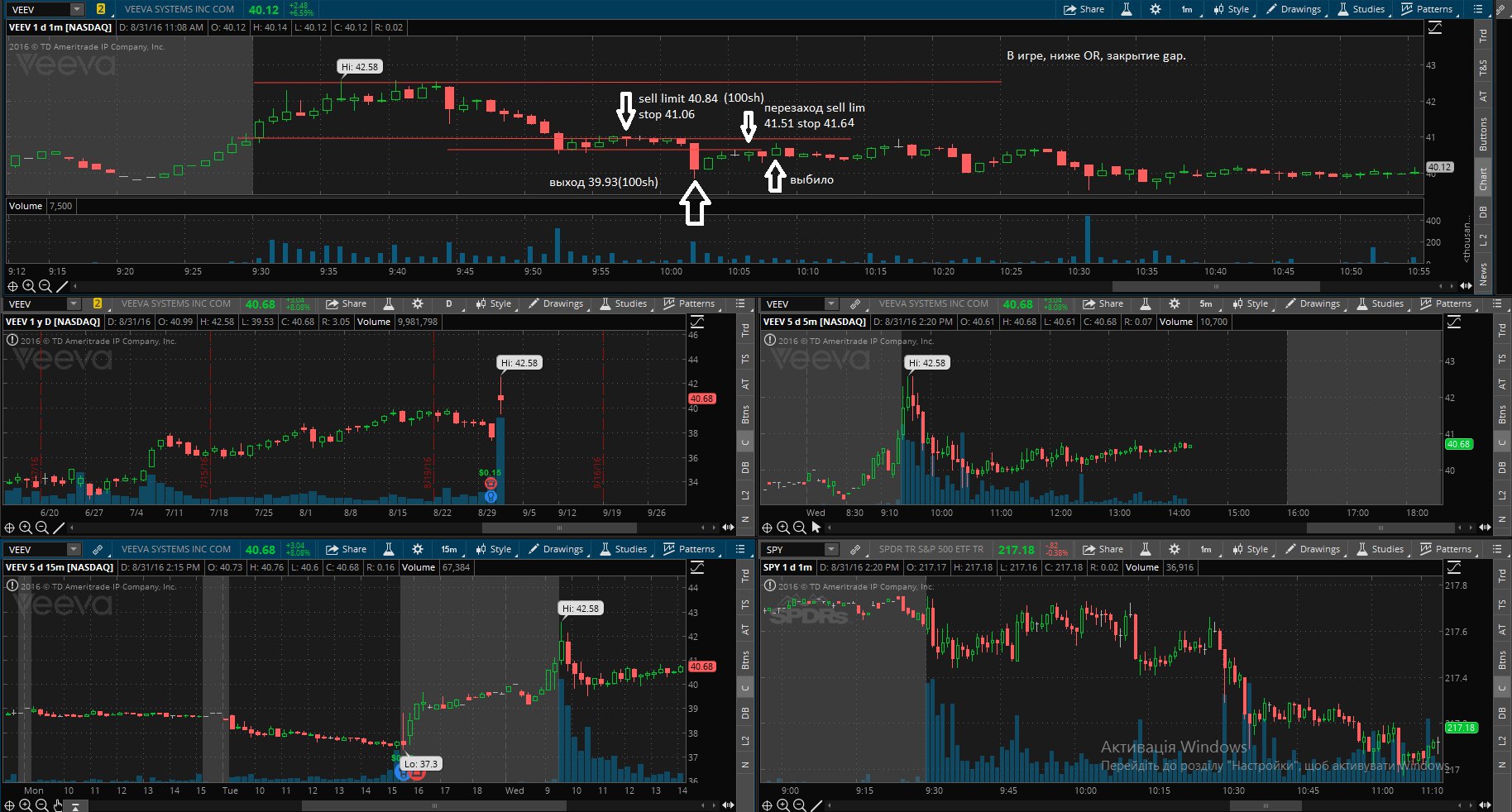Open Studies menu on top 1m chart

[x=1361, y=9]
